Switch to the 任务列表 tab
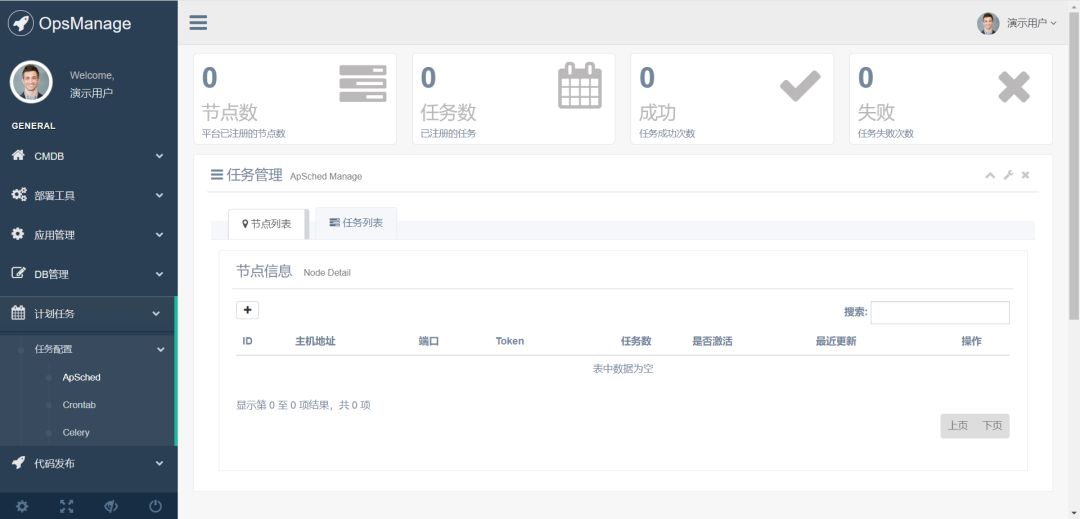1080x519 pixels. point(356,223)
